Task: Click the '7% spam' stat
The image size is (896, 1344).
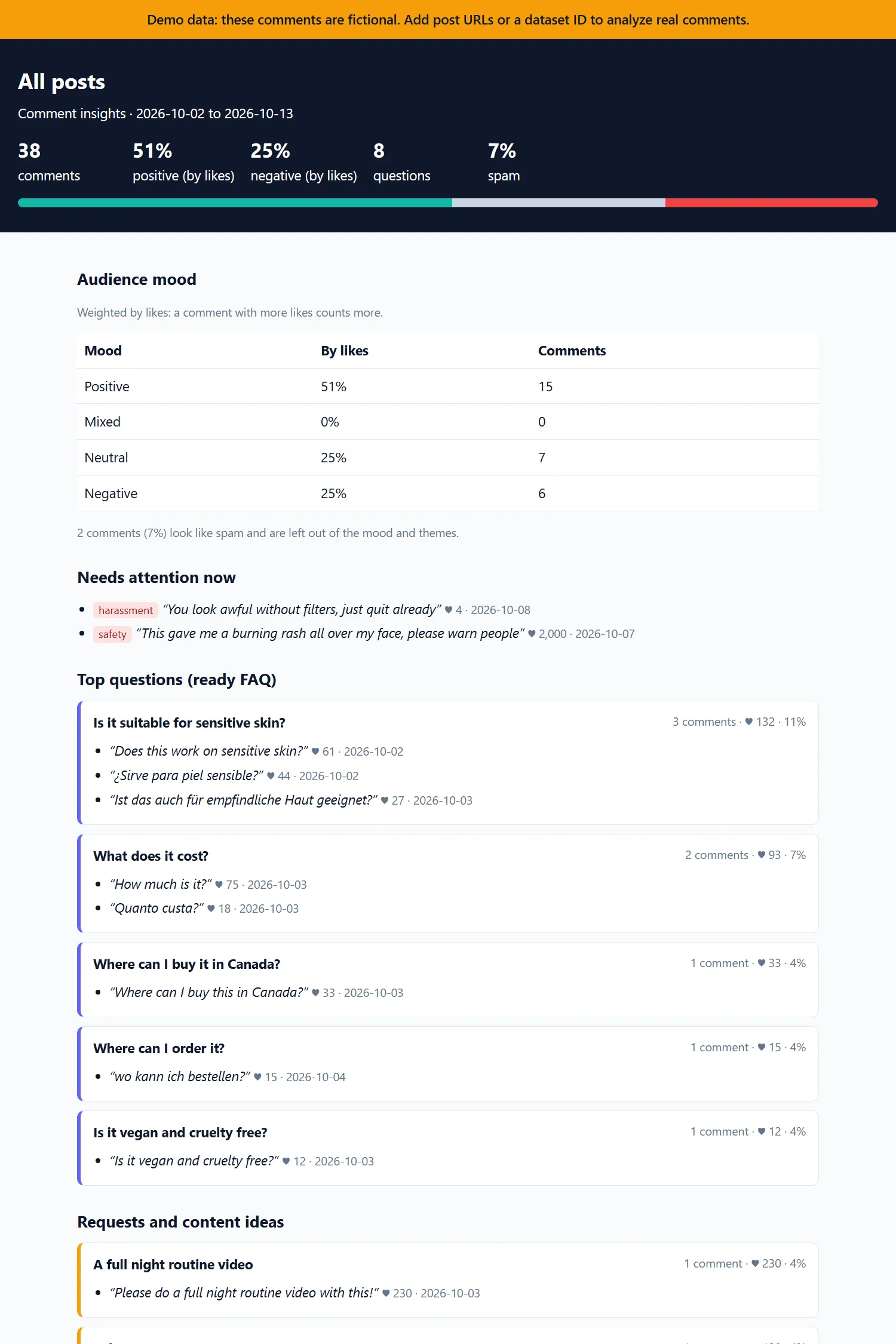Action: 504,162
